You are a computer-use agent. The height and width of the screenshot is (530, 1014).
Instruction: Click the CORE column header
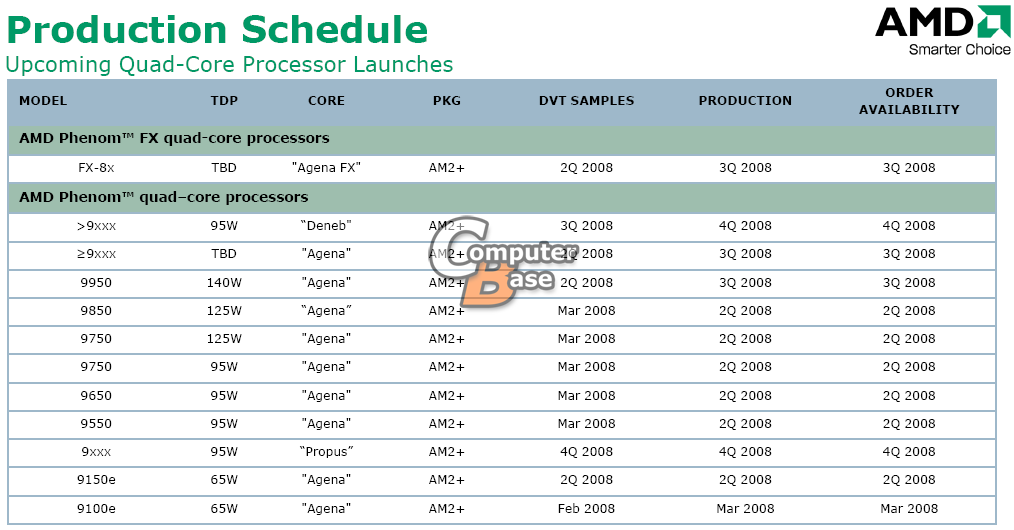tap(326, 101)
